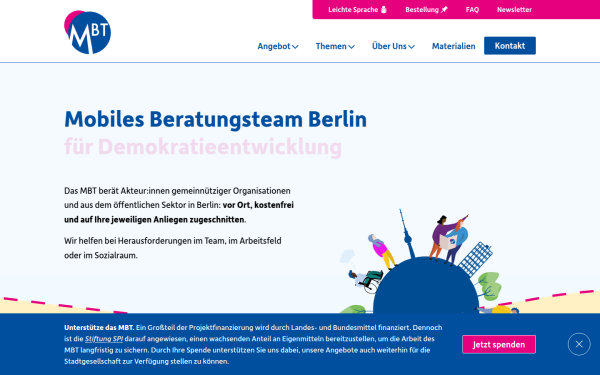Open the Newsletter link
Viewport: 600px width, 375px height.
tap(514, 10)
